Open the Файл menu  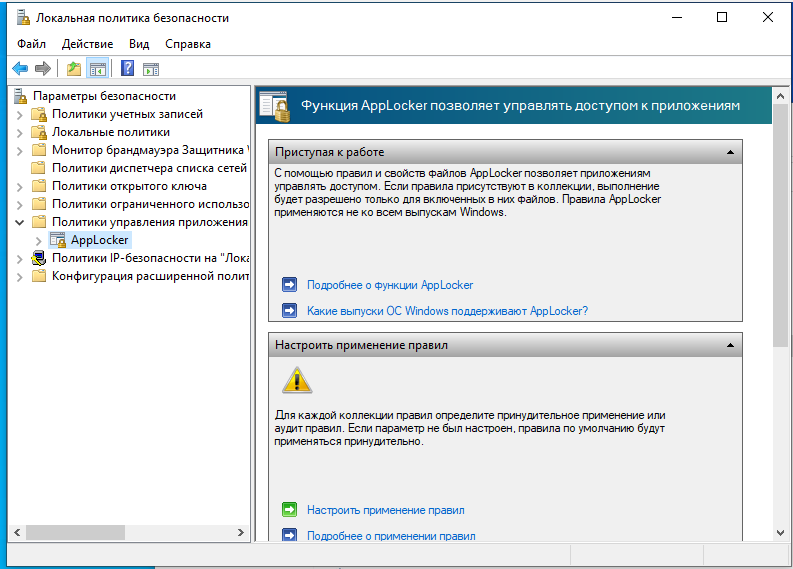click(x=31, y=44)
